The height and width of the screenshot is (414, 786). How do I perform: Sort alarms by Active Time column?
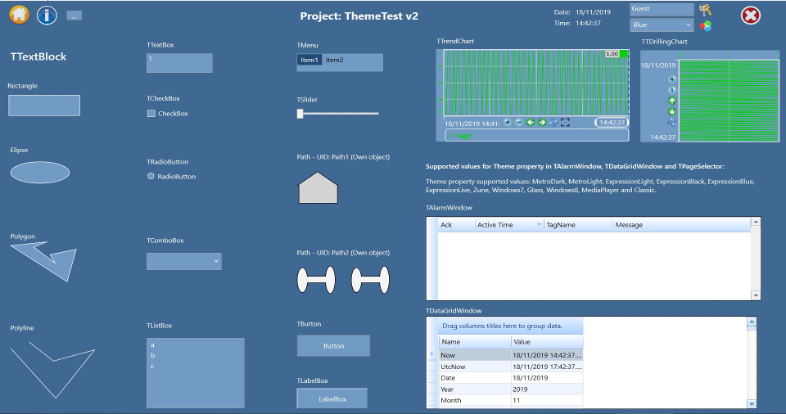point(507,225)
